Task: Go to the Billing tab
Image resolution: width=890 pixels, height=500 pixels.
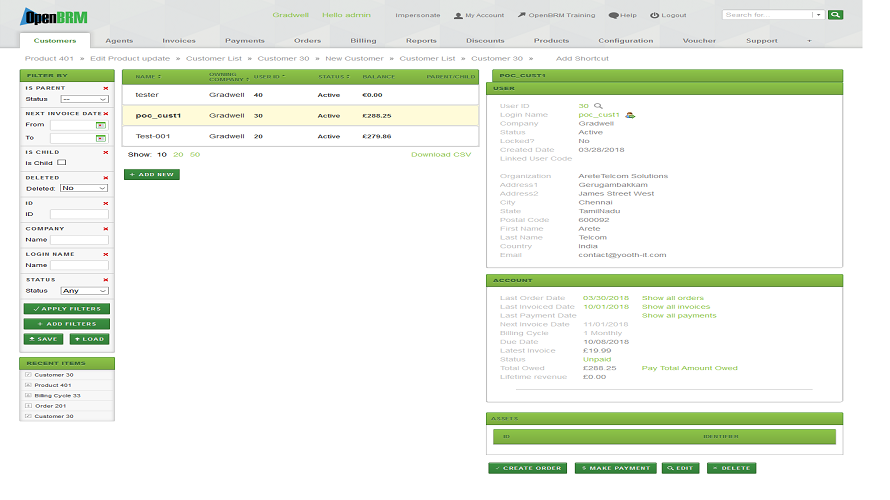Action: [x=363, y=41]
